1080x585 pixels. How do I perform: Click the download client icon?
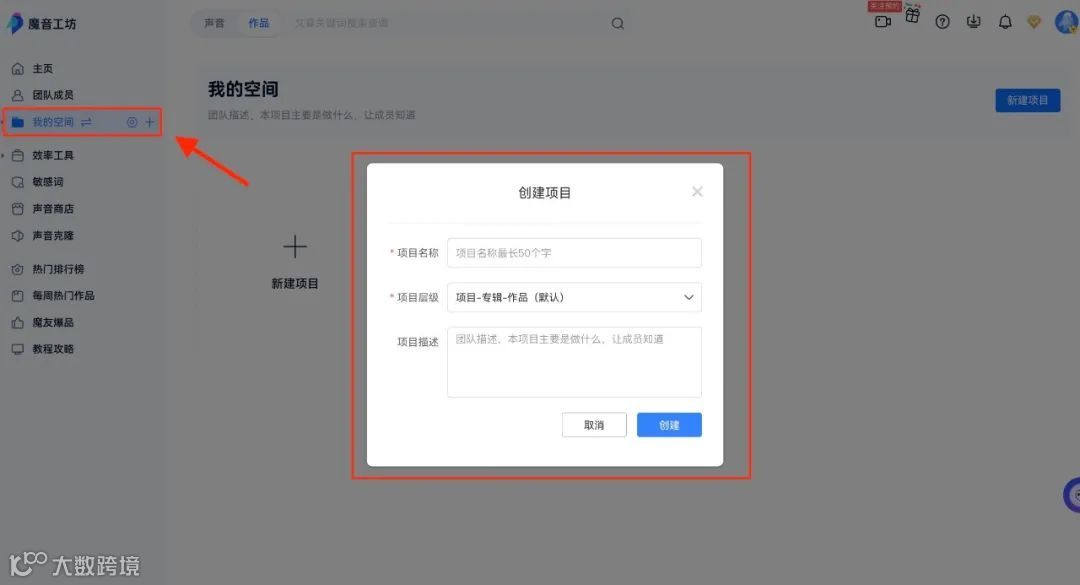point(973,21)
